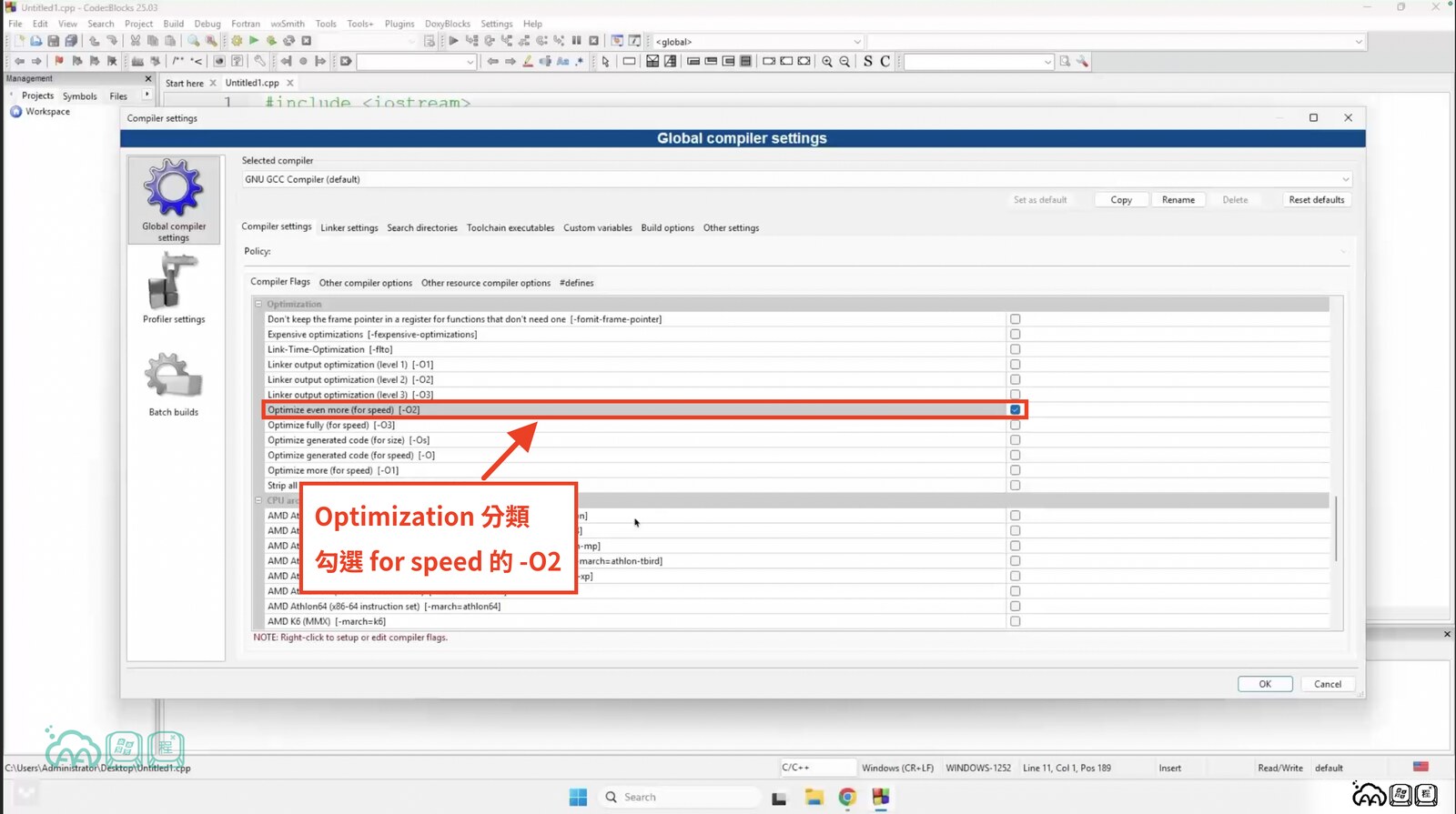The width and height of the screenshot is (1456, 814).
Task: Switch to Toolchain executables tab
Action: pyautogui.click(x=511, y=228)
